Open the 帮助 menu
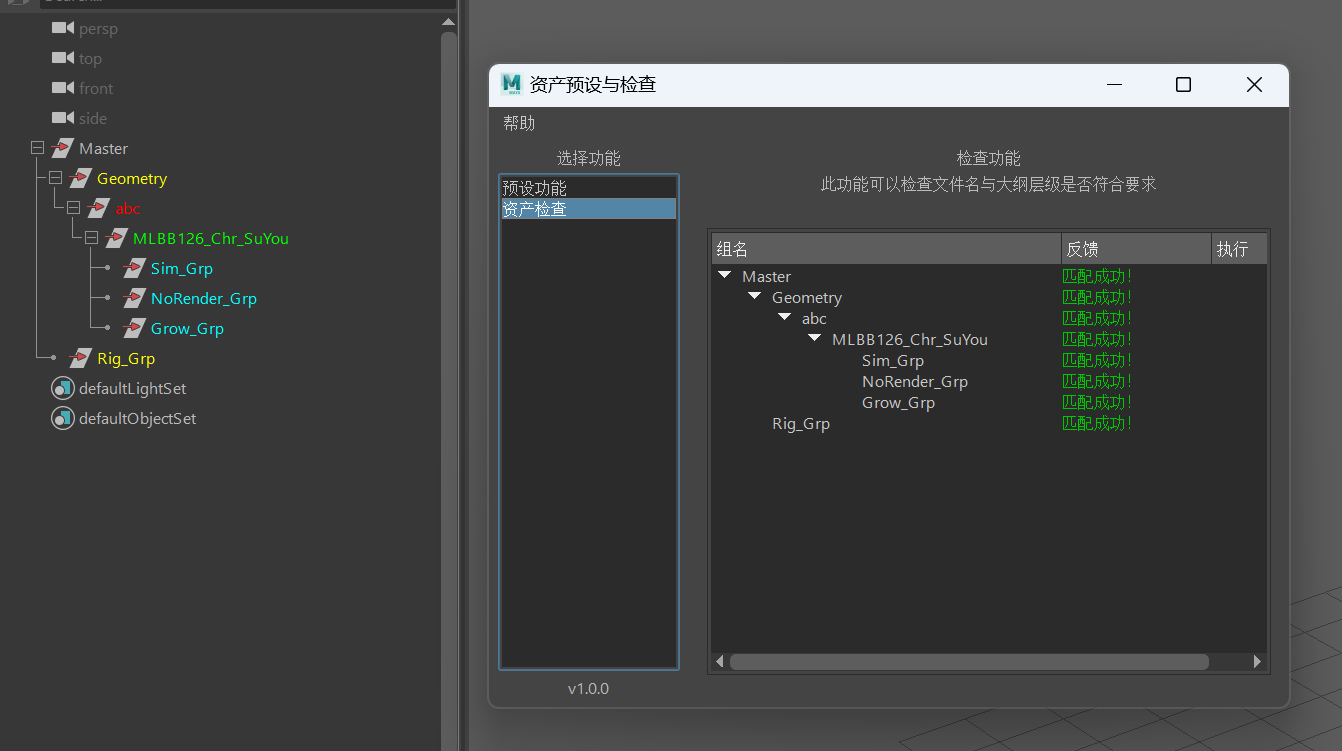The height and width of the screenshot is (751, 1342). pyautogui.click(x=519, y=123)
